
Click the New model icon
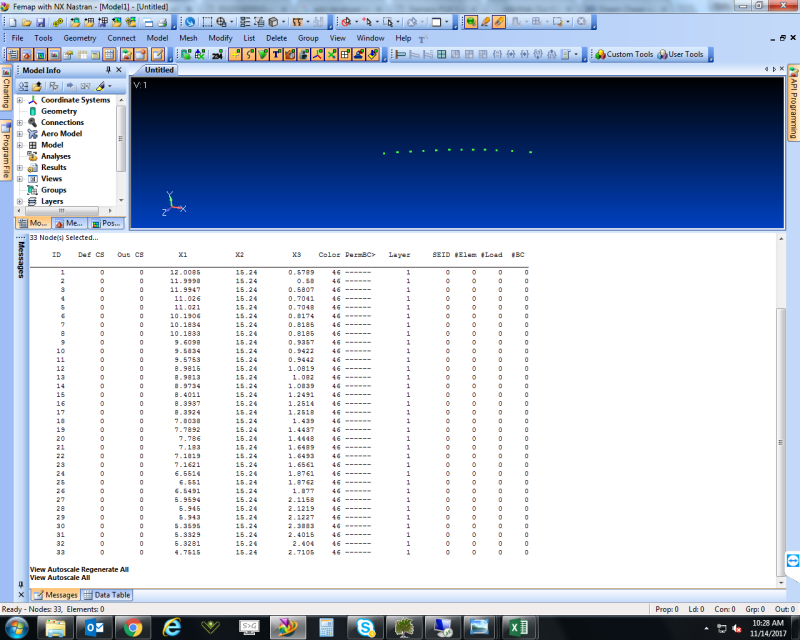click(x=12, y=22)
